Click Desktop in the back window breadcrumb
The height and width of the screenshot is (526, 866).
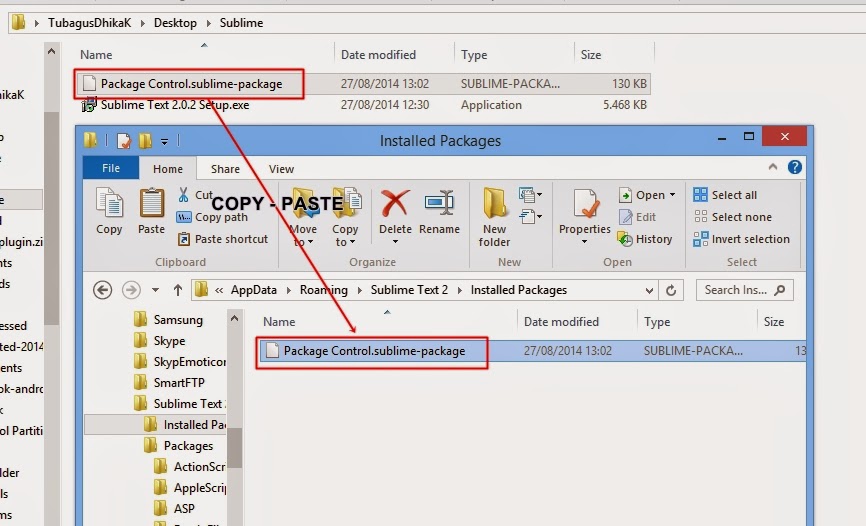point(175,23)
